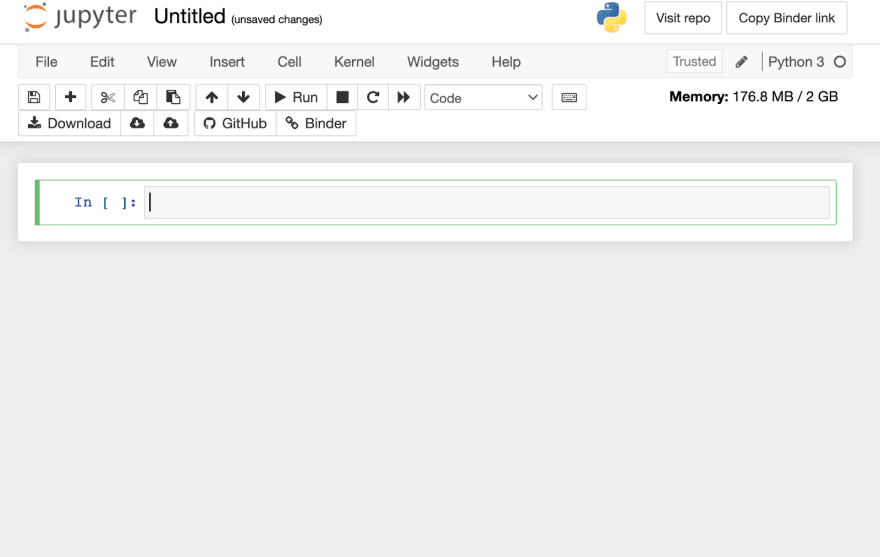Screen dimensions: 880x557
Task: Click the cloud download icon
Action: (137, 123)
